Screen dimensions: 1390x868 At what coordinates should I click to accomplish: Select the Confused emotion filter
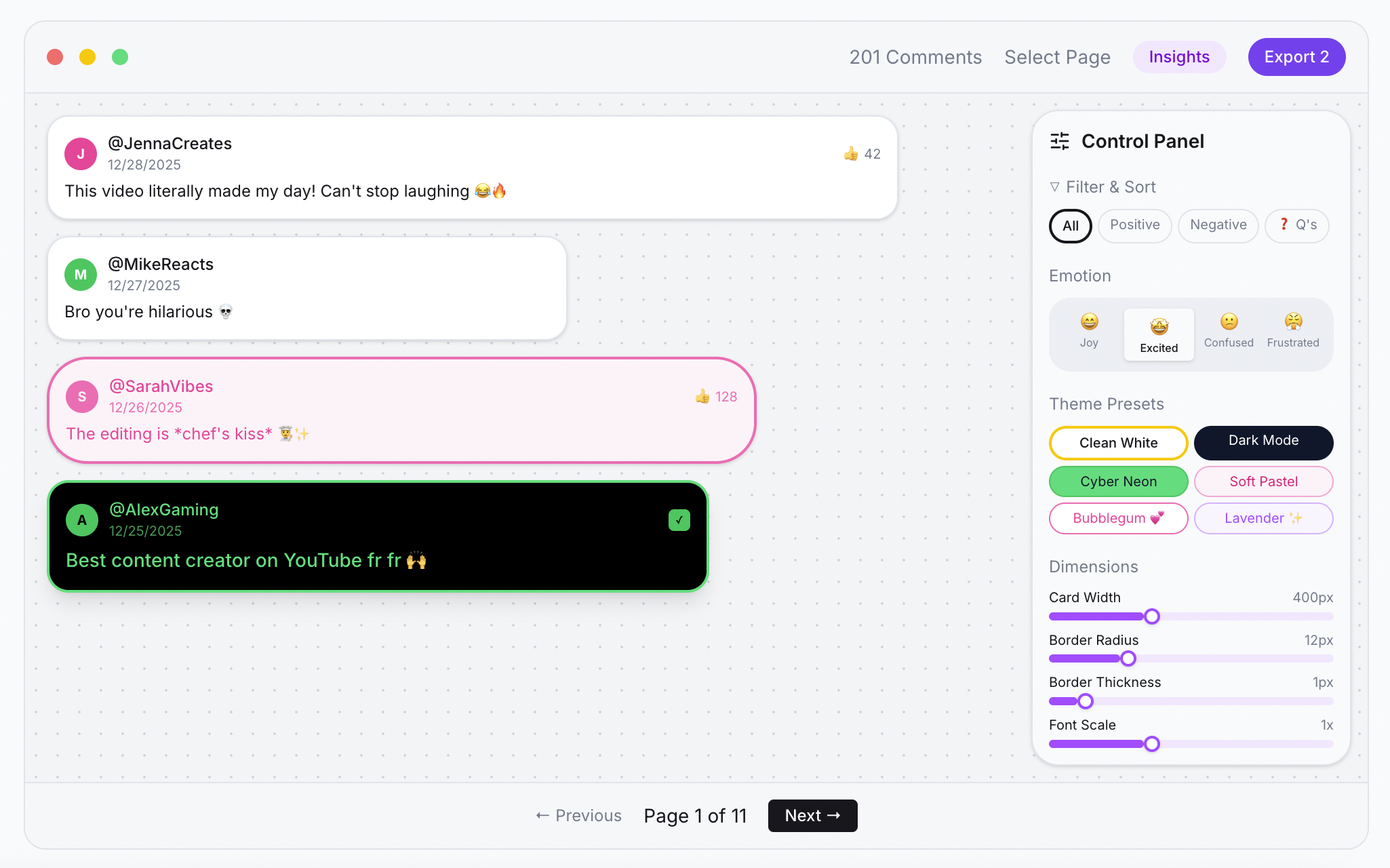pyautogui.click(x=1228, y=332)
